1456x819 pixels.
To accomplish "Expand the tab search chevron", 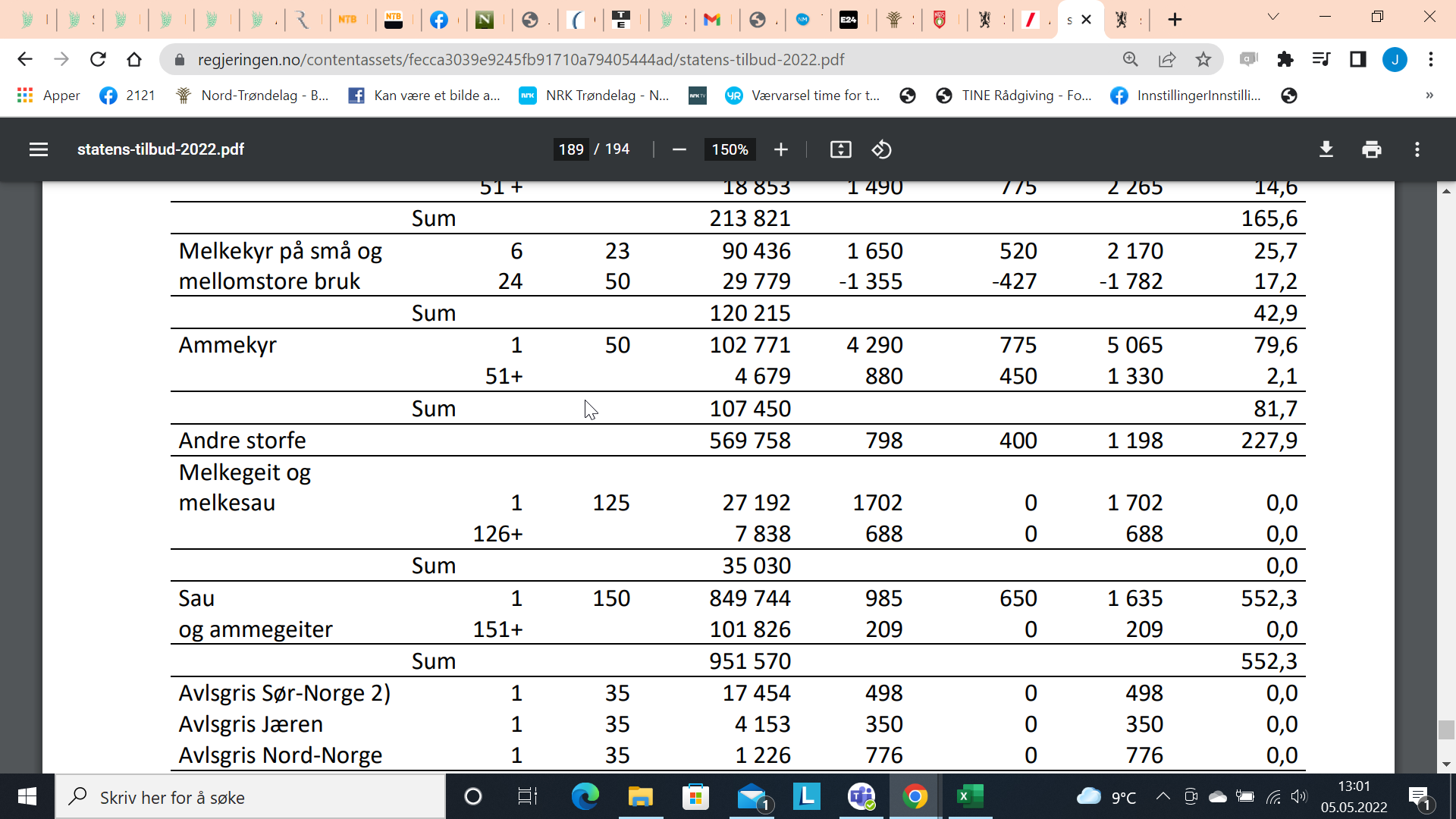I will (x=1273, y=17).
